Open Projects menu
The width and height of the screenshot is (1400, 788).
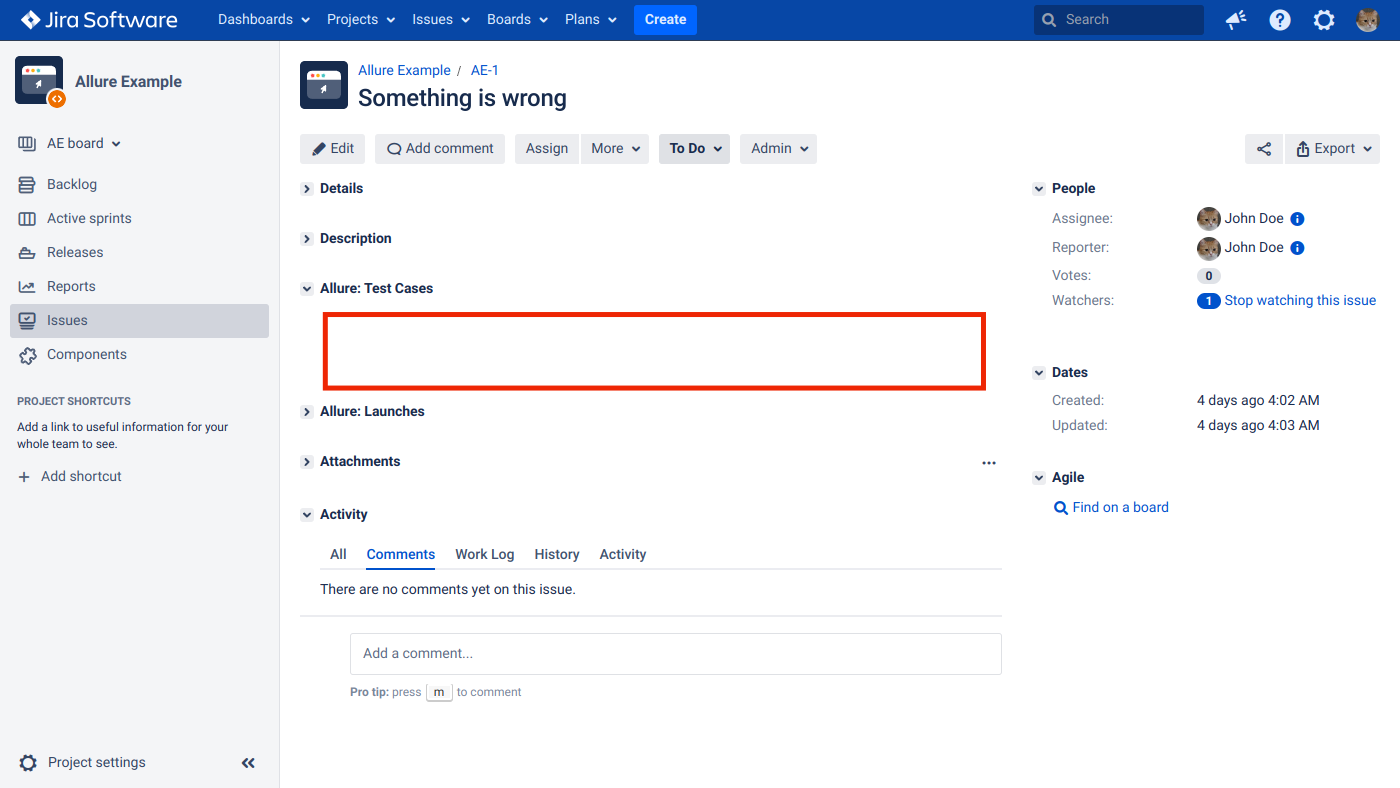(x=361, y=20)
